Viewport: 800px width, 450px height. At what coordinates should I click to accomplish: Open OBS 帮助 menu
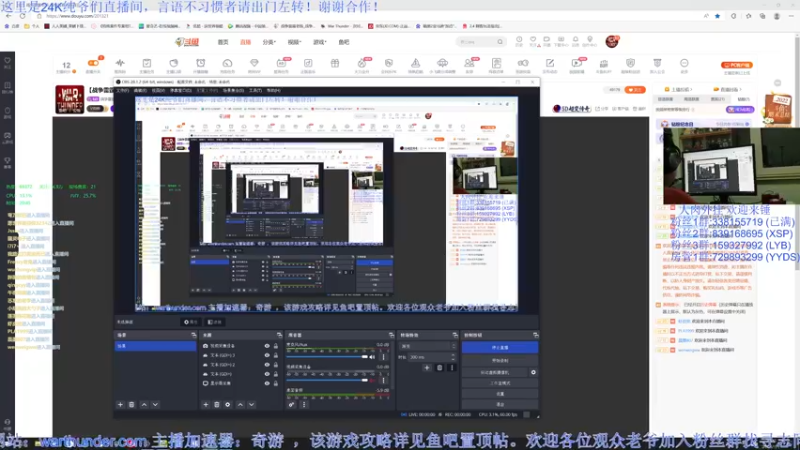pyautogui.click(x=273, y=90)
